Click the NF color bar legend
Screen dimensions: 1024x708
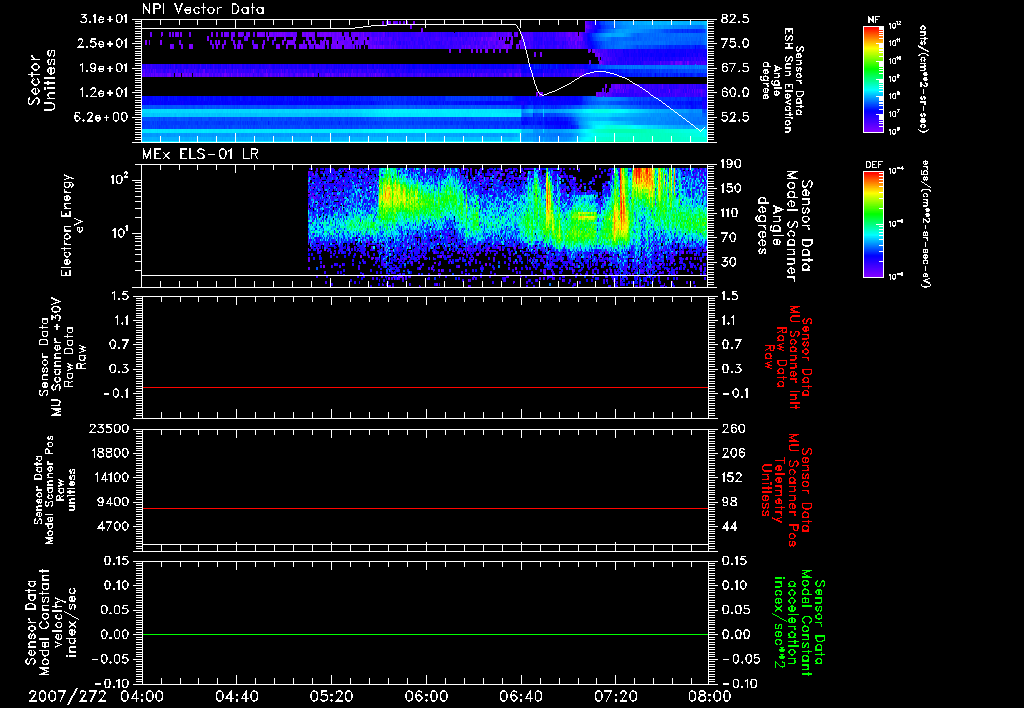873,79
